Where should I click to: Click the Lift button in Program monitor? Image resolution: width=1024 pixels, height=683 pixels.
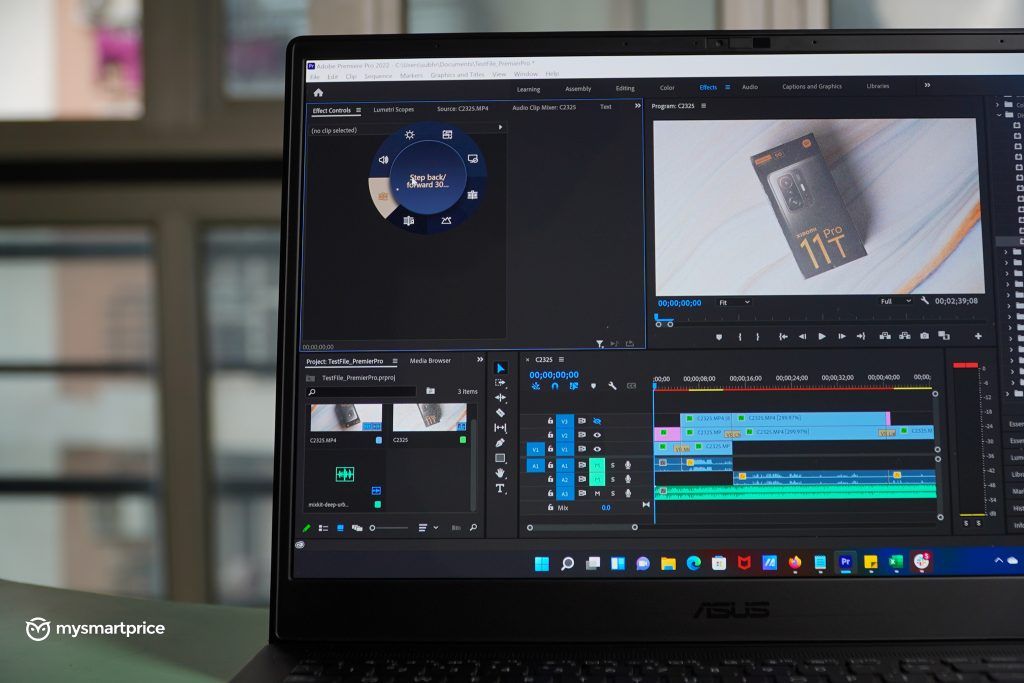[885, 336]
